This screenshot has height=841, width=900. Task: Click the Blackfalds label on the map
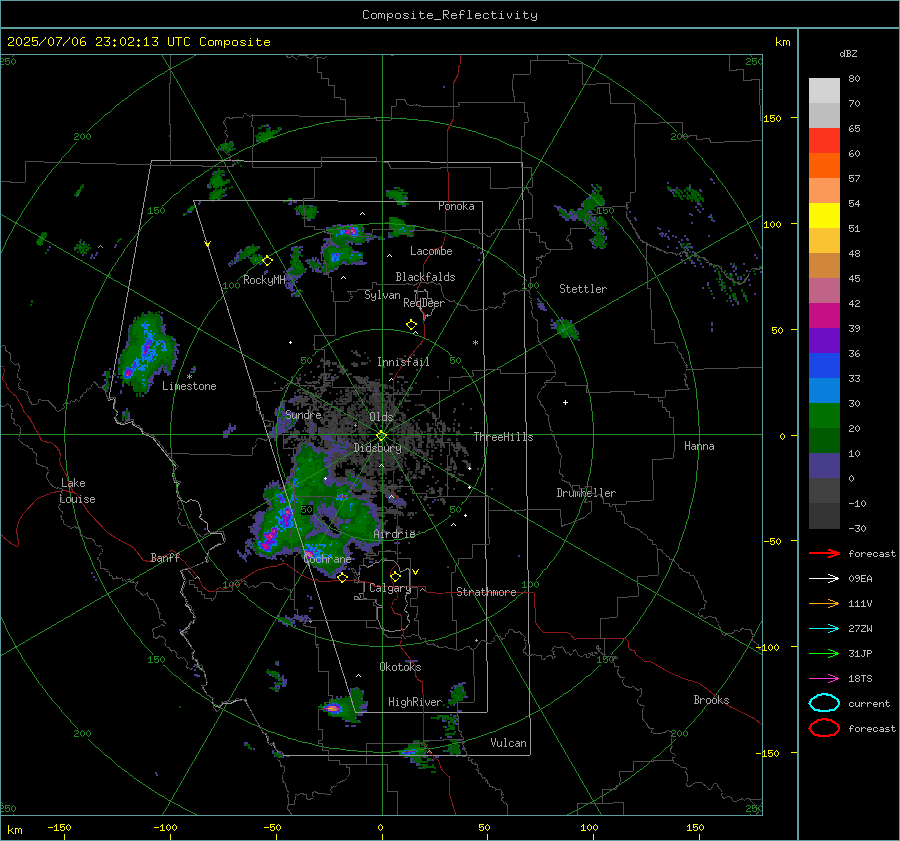pos(425,277)
